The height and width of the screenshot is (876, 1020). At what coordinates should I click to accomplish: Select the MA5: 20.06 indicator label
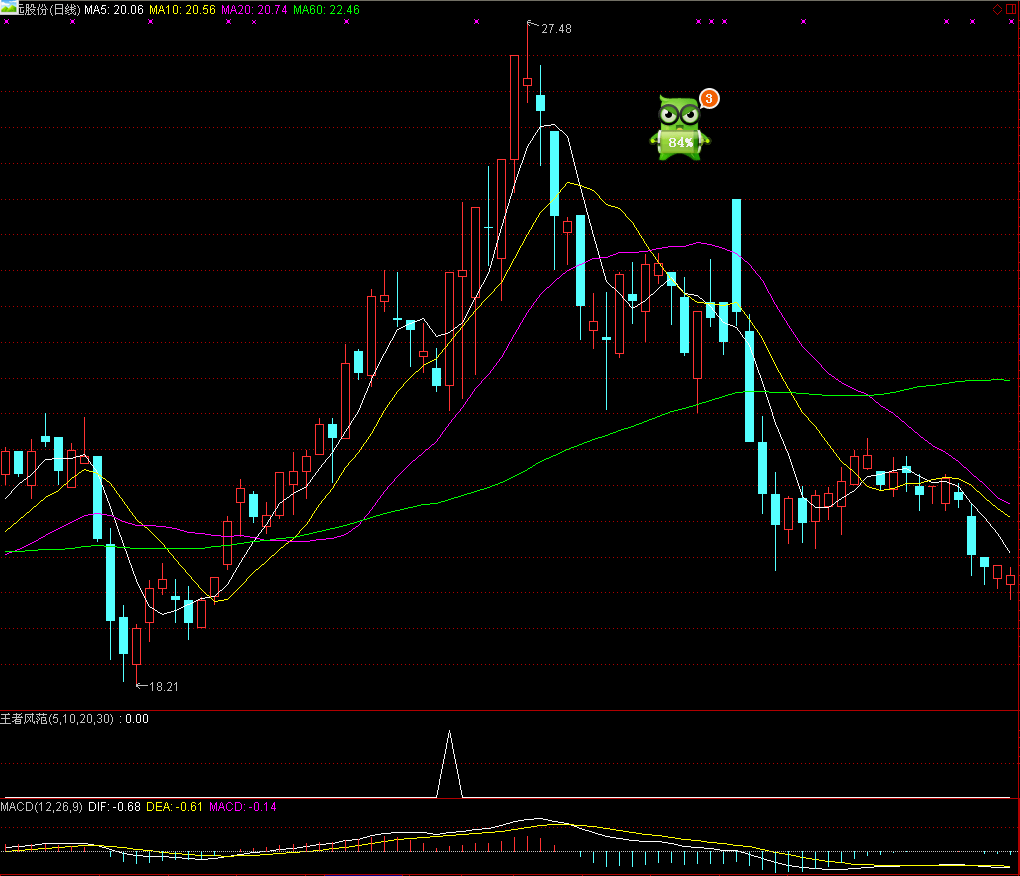[112, 9]
